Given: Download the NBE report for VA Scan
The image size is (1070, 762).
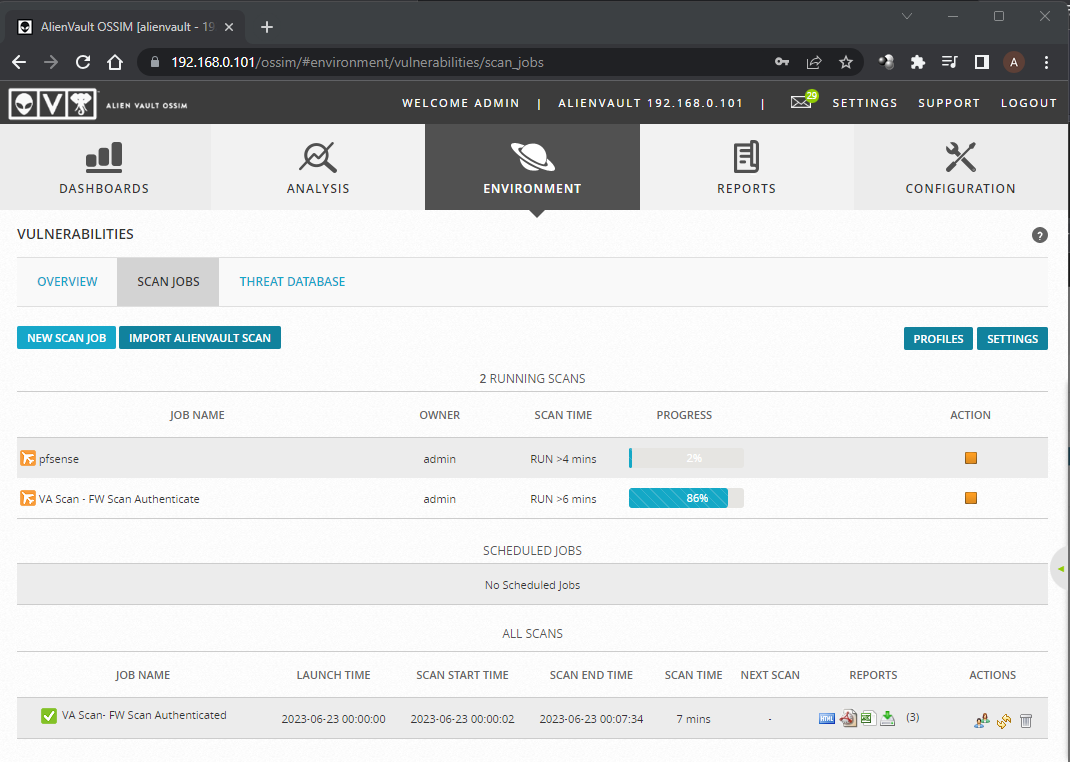Looking at the screenshot, I should 887,718.
